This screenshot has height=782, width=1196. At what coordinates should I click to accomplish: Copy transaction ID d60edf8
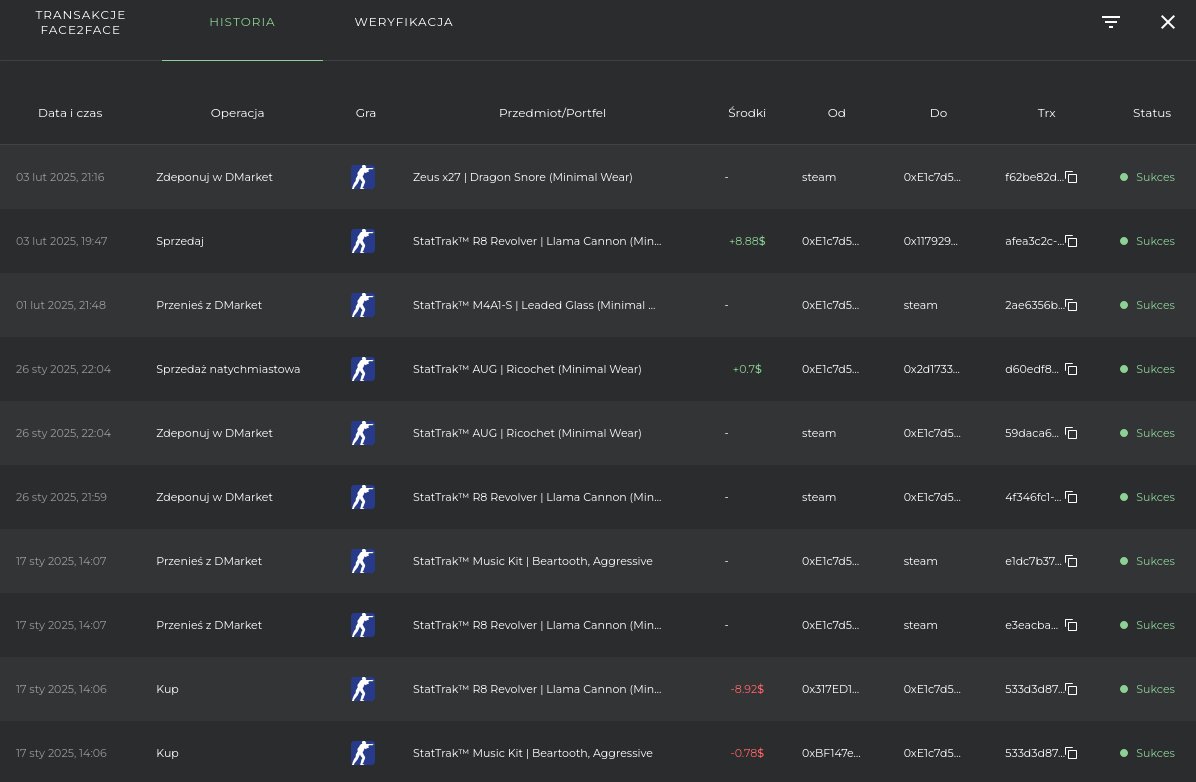[1072, 369]
